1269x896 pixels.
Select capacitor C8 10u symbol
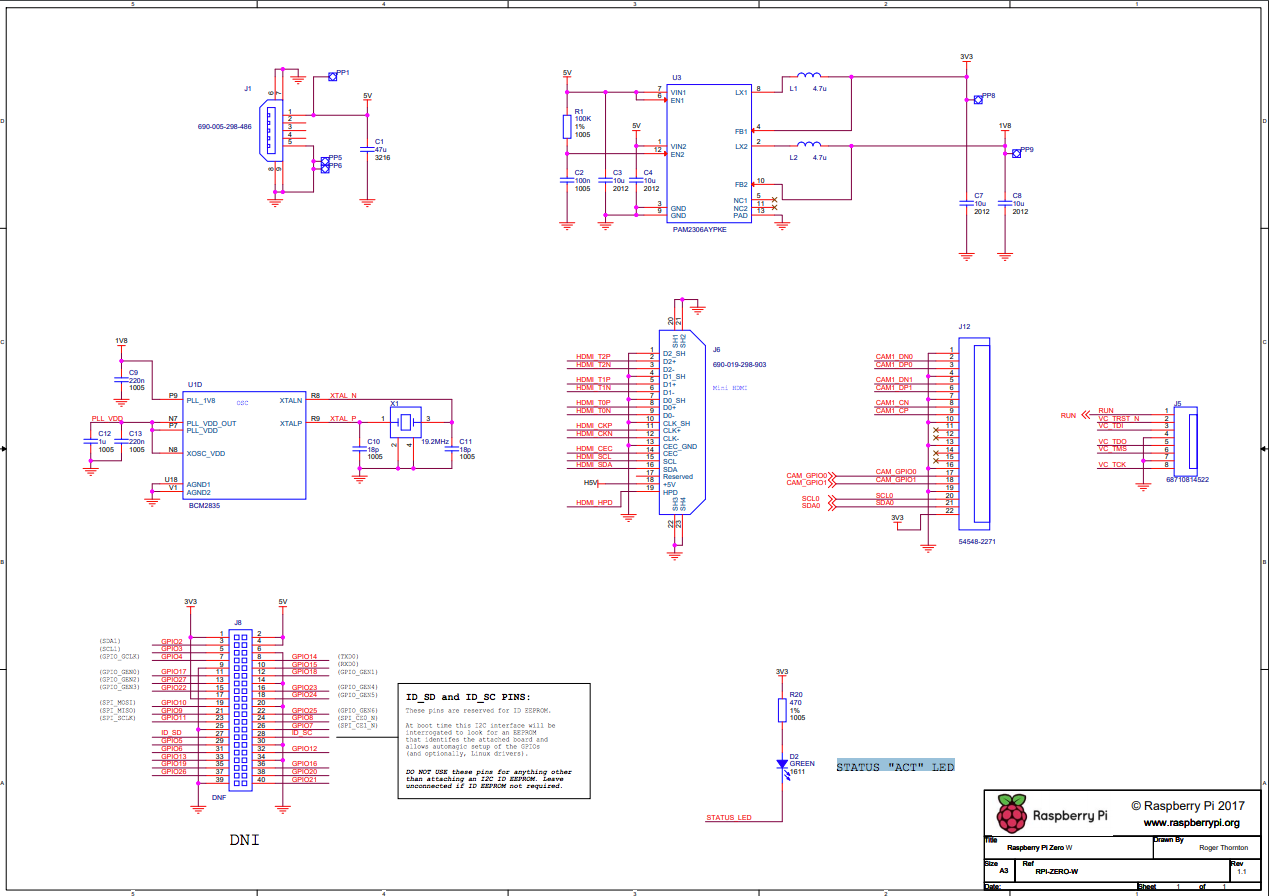(x=1005, y=203)
